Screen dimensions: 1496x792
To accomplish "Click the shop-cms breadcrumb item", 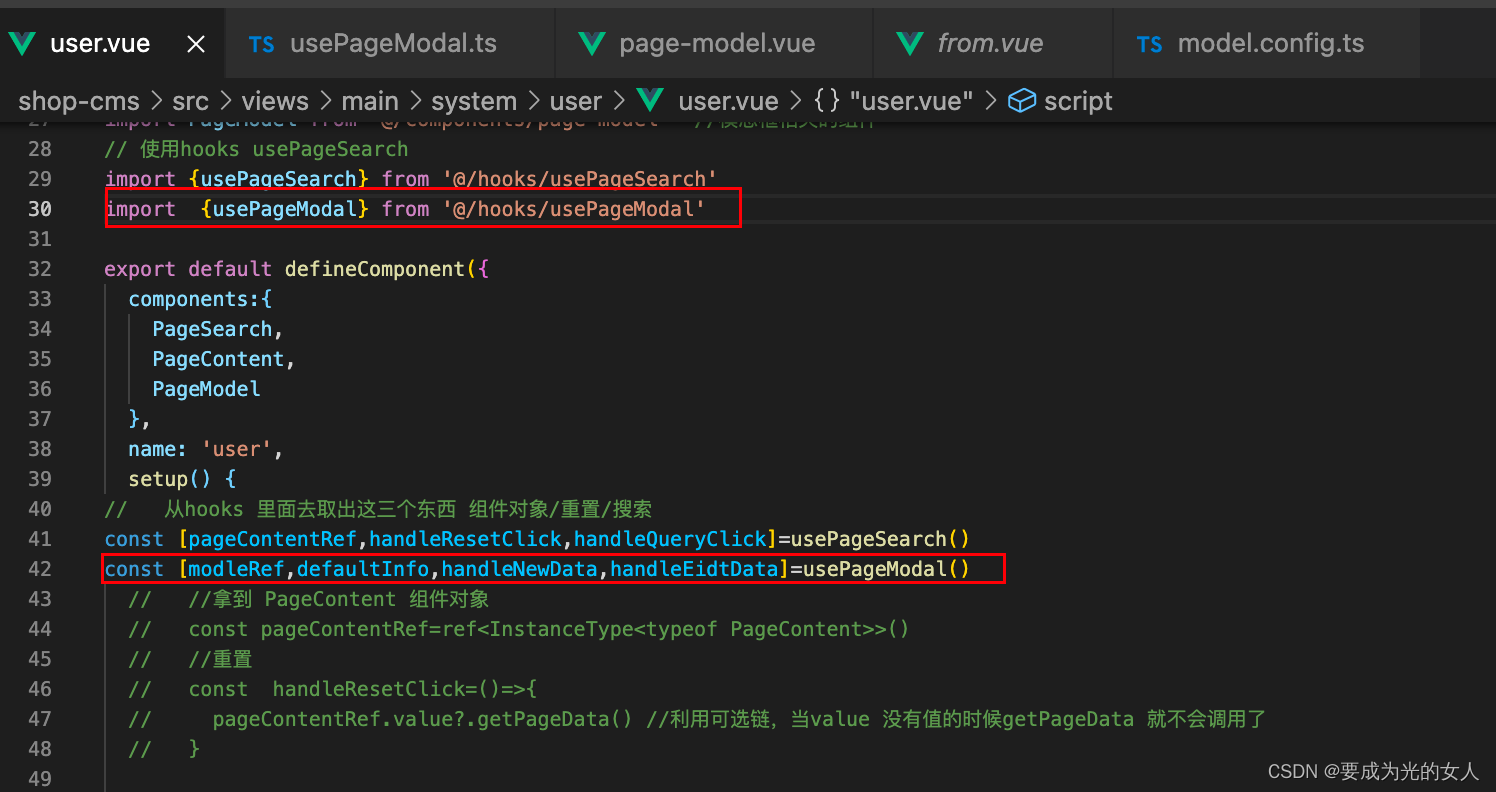I will point(78,100).
